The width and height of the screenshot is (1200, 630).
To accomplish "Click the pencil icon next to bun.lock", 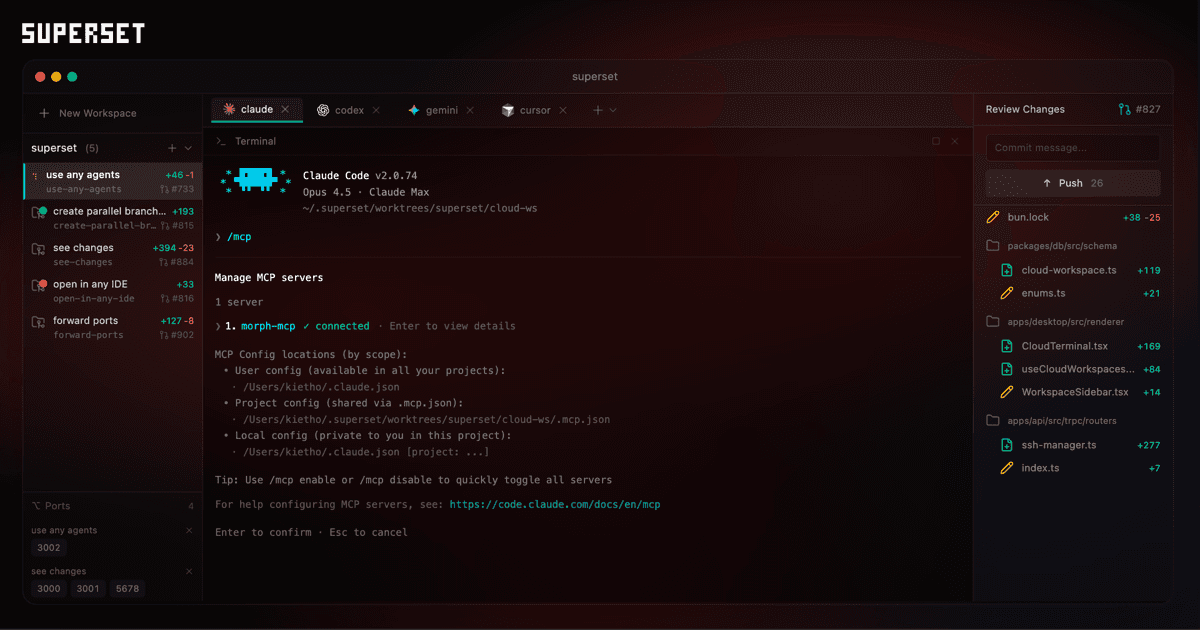I will pyautogui.click(x=993, y=217).
